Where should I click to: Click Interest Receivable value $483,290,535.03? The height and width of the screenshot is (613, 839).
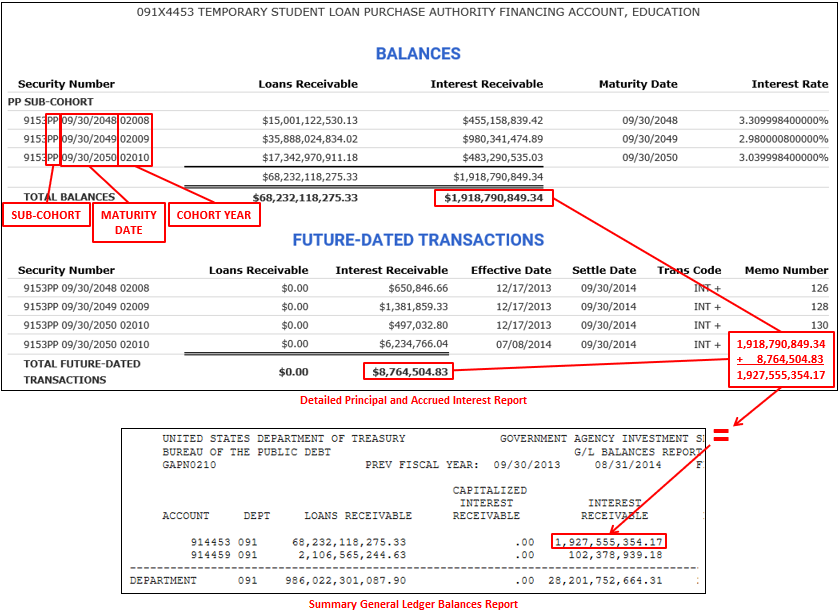pyautogui.click(x=502, y=158)
